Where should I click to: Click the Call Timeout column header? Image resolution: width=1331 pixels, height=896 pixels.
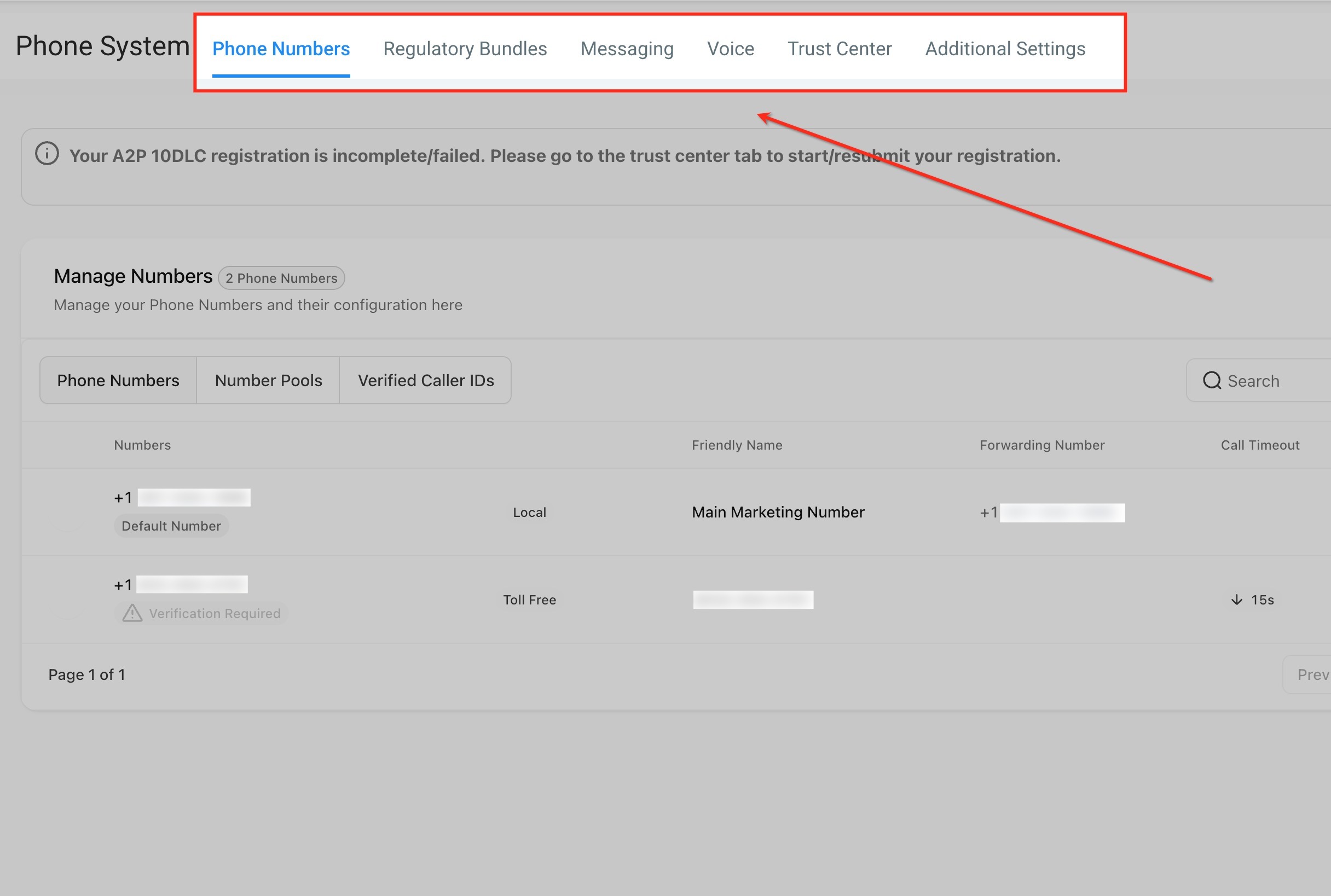(1259, 445)
